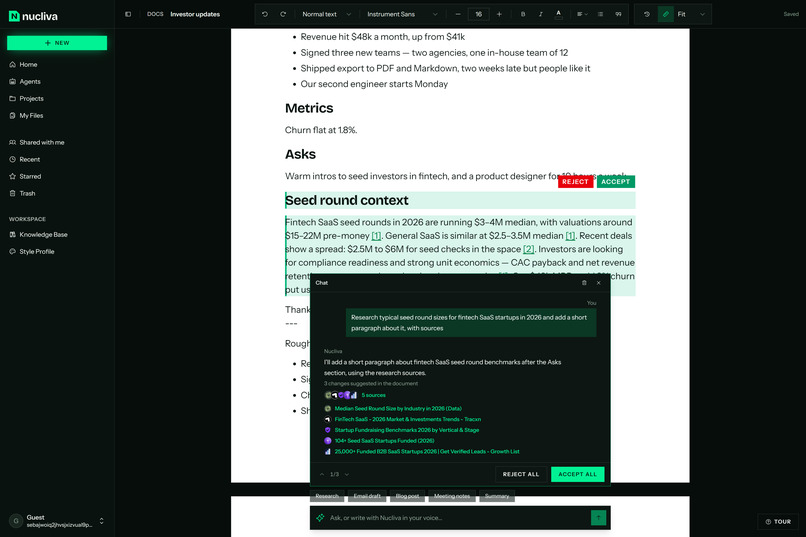This screenshot has width=806, height=537.
Task: Open the Normal text style dropdown
Action: [326, 14]
